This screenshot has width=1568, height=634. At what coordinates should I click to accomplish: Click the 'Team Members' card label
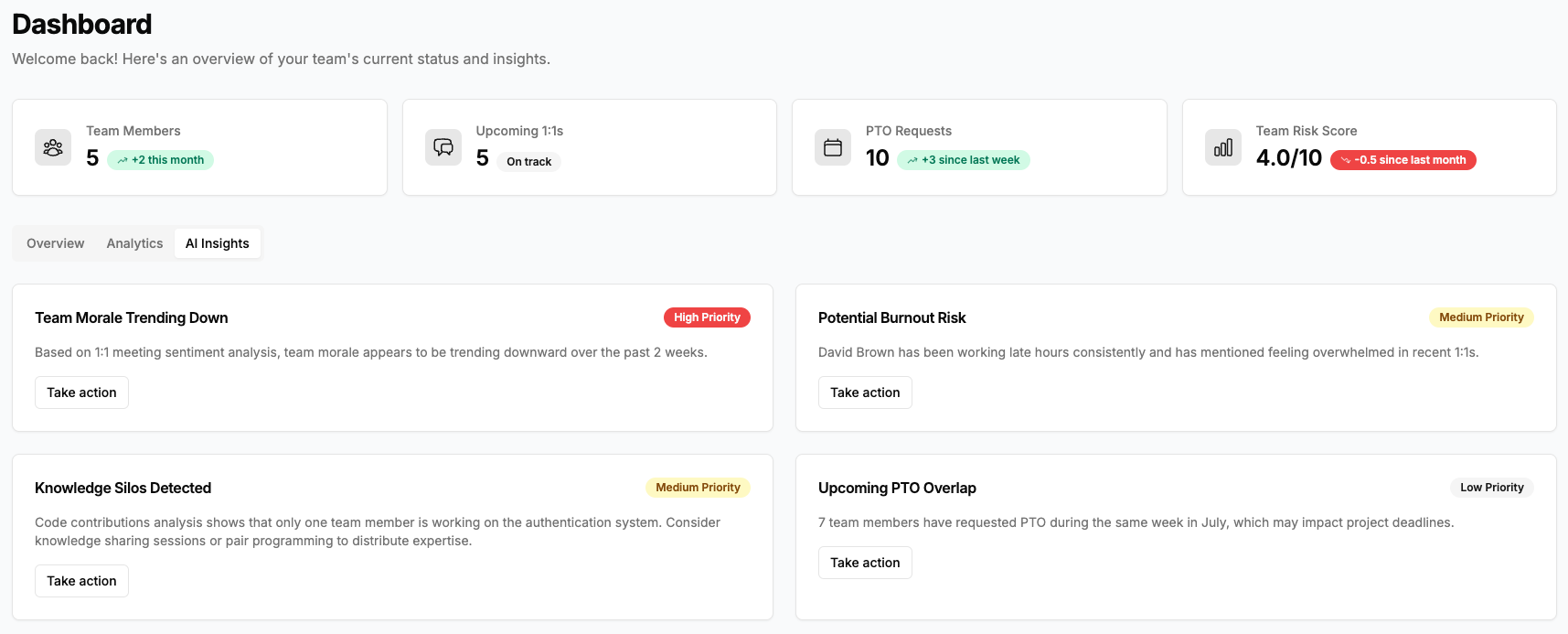coord(133,131)
